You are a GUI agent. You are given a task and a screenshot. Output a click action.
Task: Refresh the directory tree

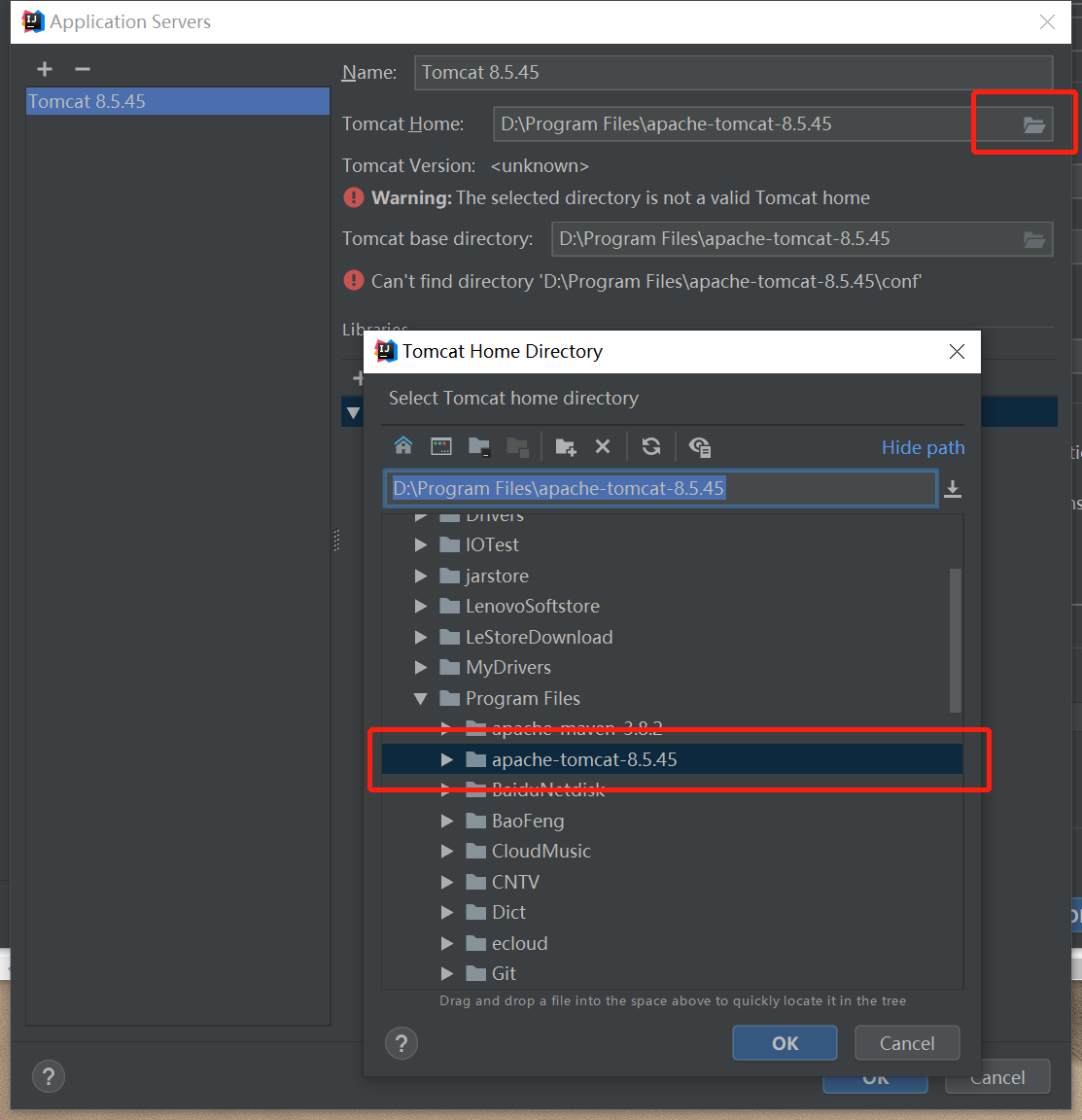point(651,446)
